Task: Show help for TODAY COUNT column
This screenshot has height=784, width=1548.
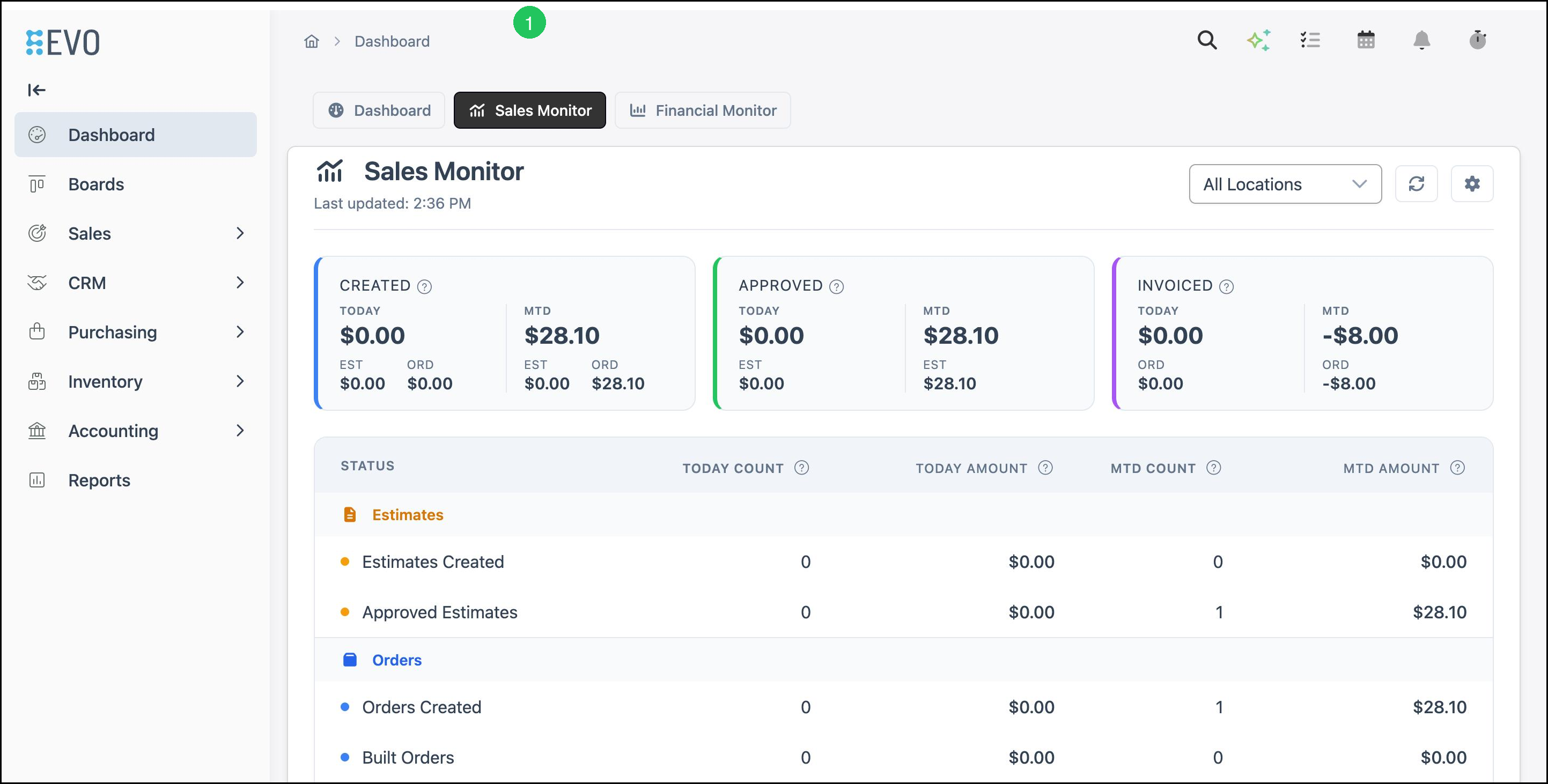Action: click(x=802, y=468)
